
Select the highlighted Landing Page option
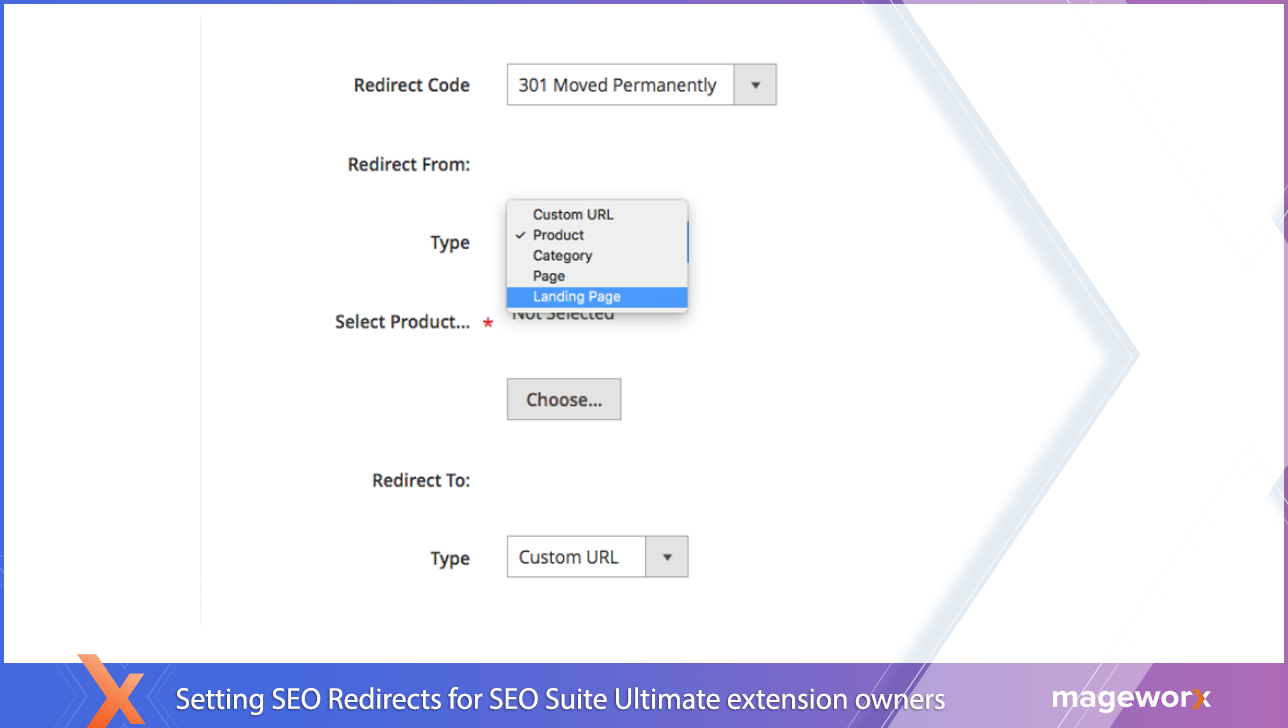pyautogui.click(x=577, y=297)
